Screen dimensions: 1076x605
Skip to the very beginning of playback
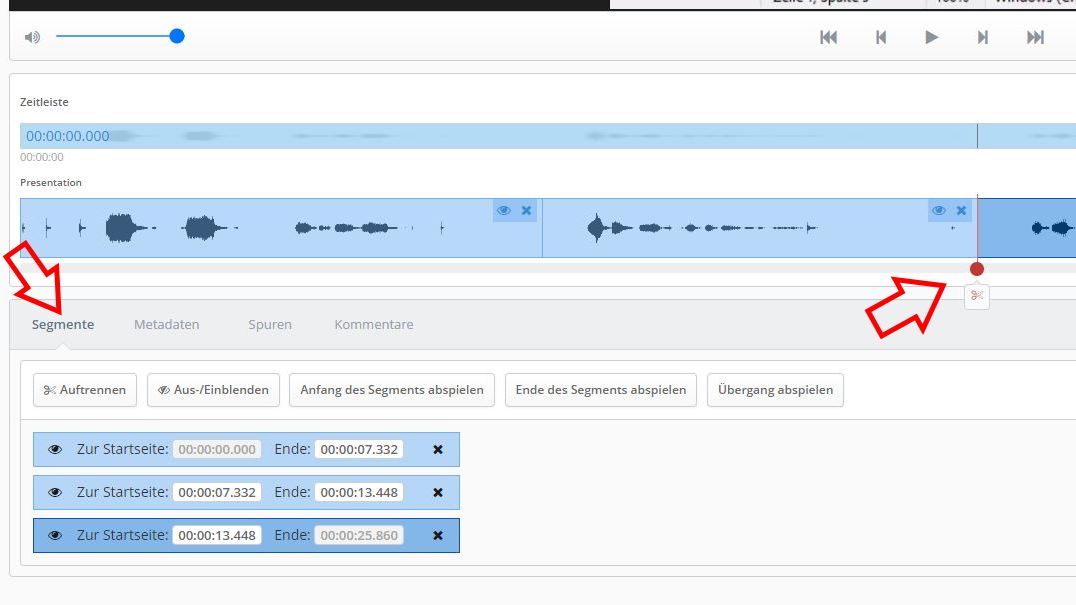pyautogui.click(x=828, y=37)
